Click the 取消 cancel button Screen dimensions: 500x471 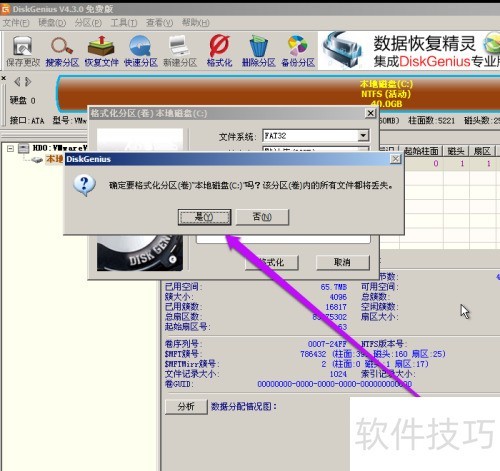342,262
